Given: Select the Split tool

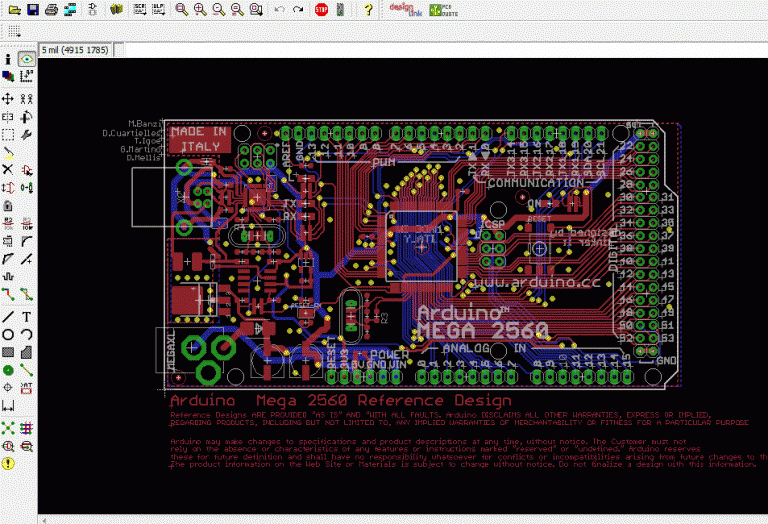Looking at the screenshot, I should [8, 259].
